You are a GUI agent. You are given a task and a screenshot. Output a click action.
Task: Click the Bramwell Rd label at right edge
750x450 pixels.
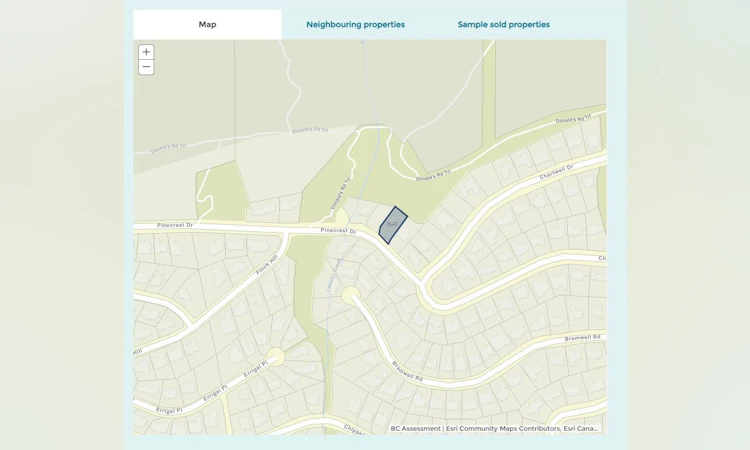pyautogui.click(x=582, y=338)
